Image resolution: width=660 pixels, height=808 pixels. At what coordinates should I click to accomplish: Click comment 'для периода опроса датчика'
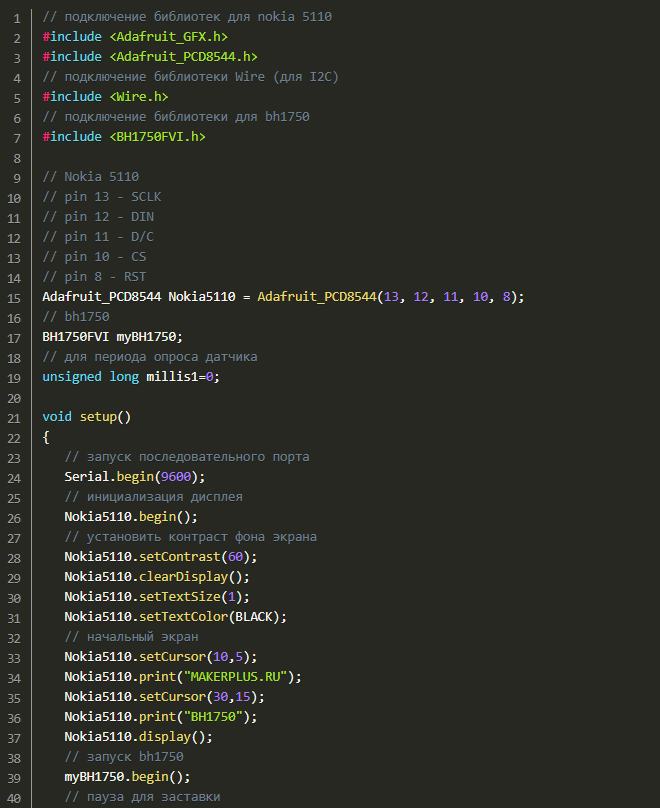[149, 357]
